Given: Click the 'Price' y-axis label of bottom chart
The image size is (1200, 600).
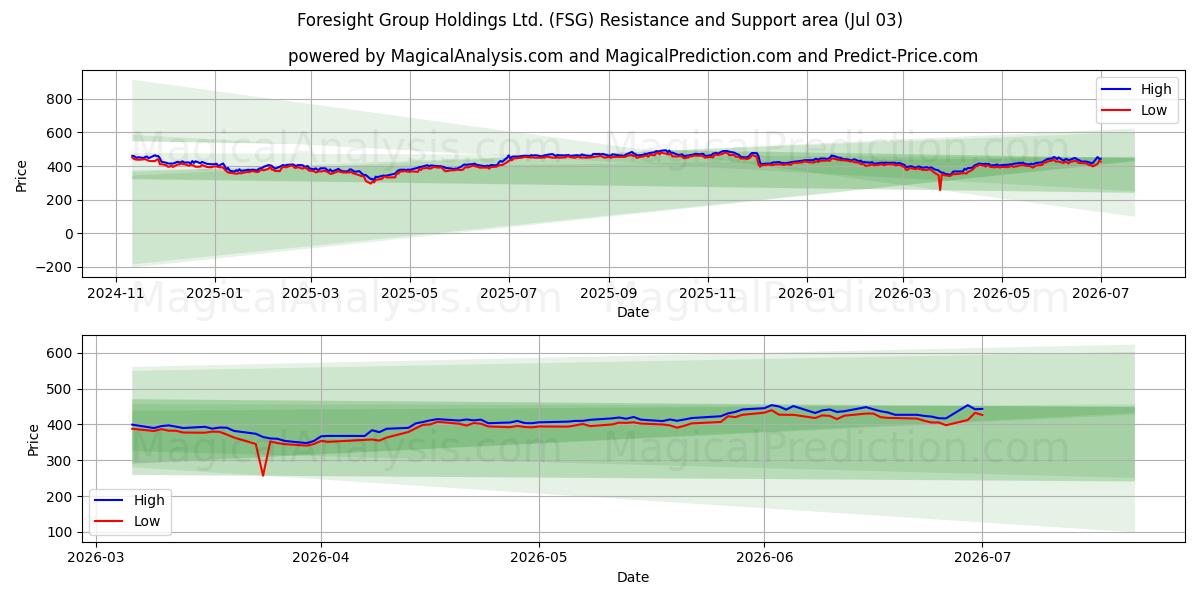Looking at the screenshot, I should click(35, 440).
